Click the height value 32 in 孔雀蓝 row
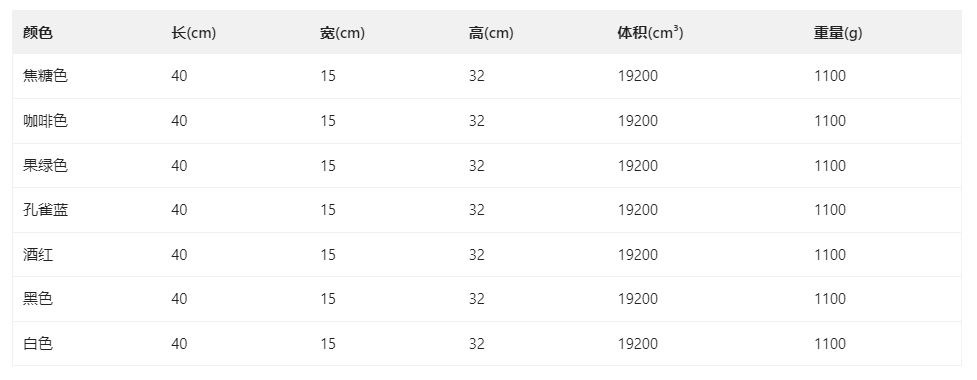 [x=477, y=210]
